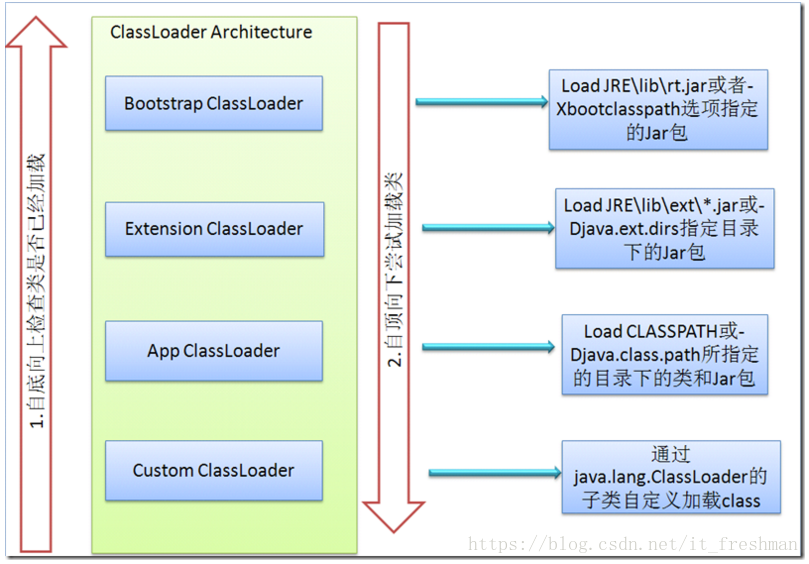This screenshot has height=564, width=809.
Task: Select the Bootstrap ClassLoader box
Action: 214,103
